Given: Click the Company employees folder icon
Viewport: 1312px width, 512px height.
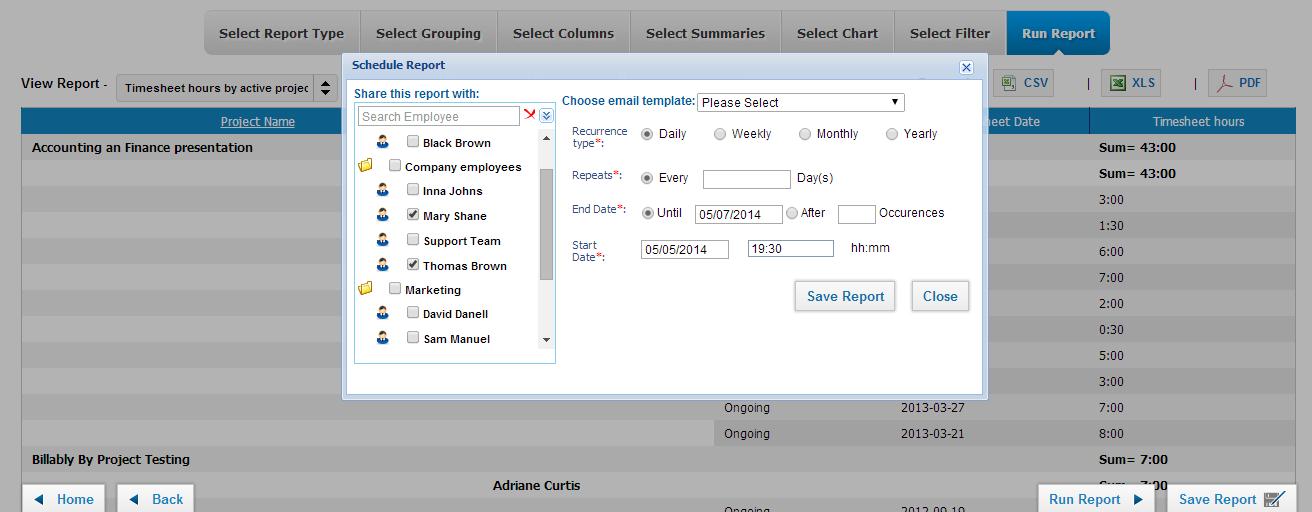Looking at the screenshot, I should pyautogui.click(x=365, y=166).
